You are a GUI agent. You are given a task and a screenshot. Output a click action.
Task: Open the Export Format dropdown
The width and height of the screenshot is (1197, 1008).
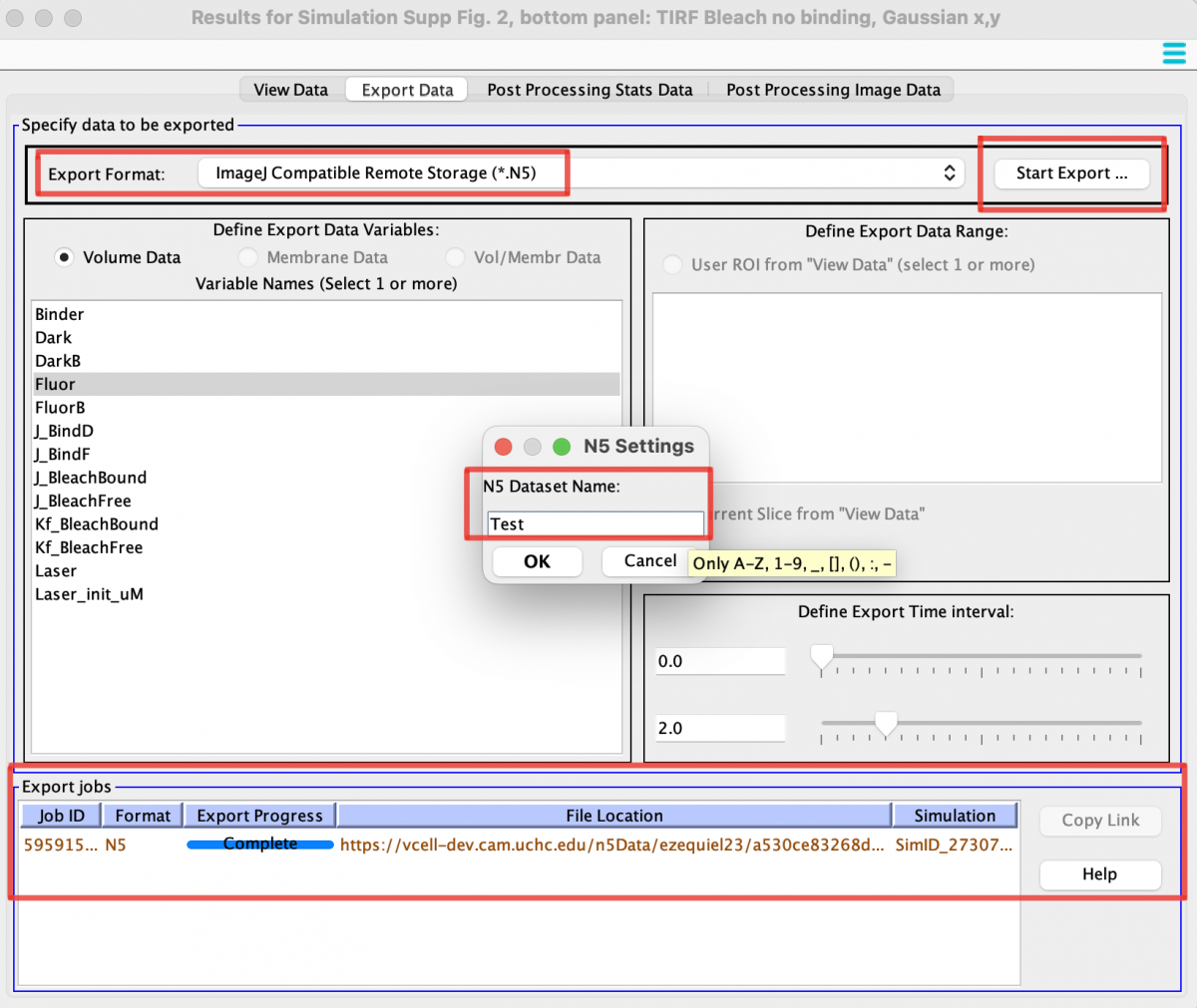(949, 171)
